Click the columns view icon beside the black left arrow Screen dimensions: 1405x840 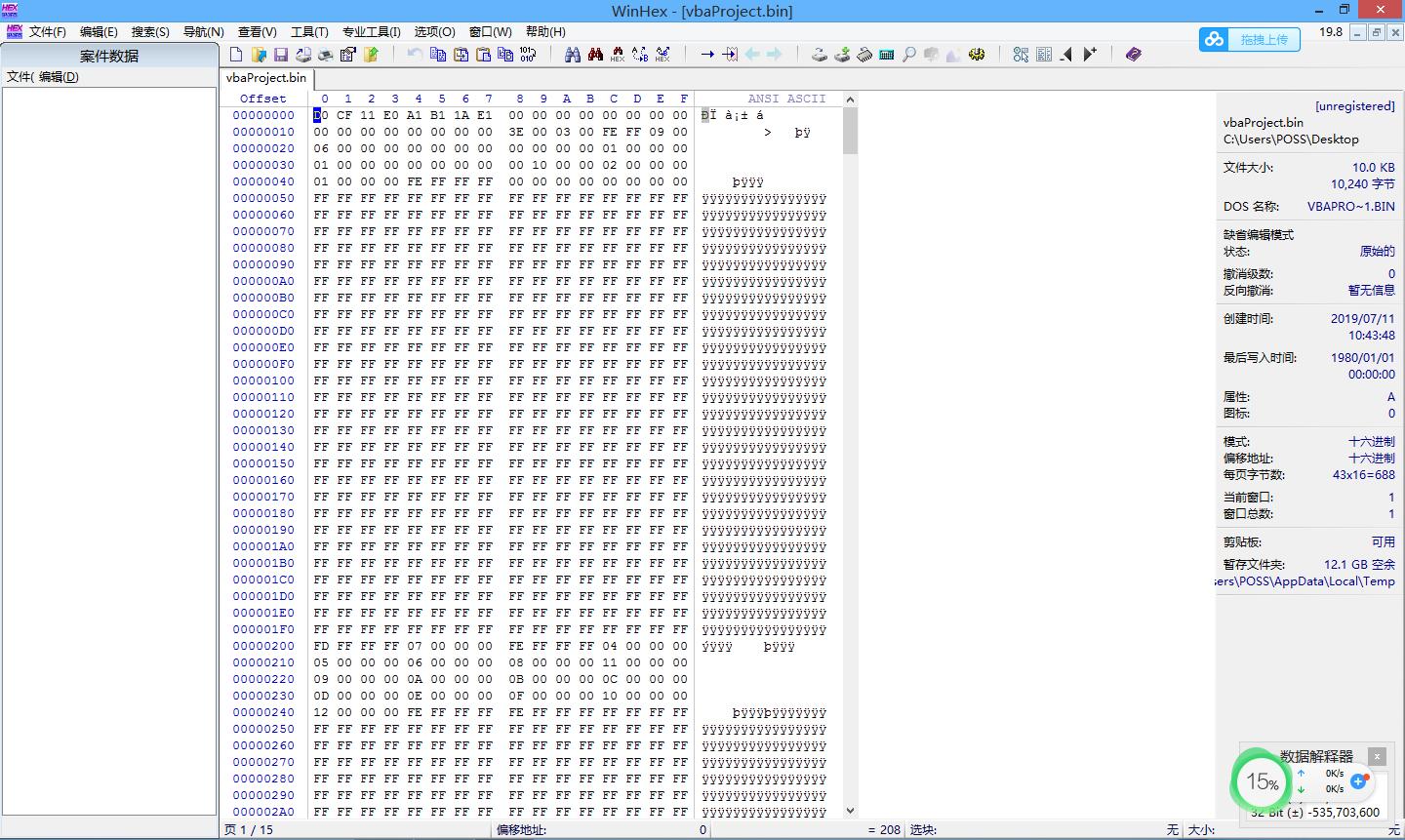point(1044,55)
